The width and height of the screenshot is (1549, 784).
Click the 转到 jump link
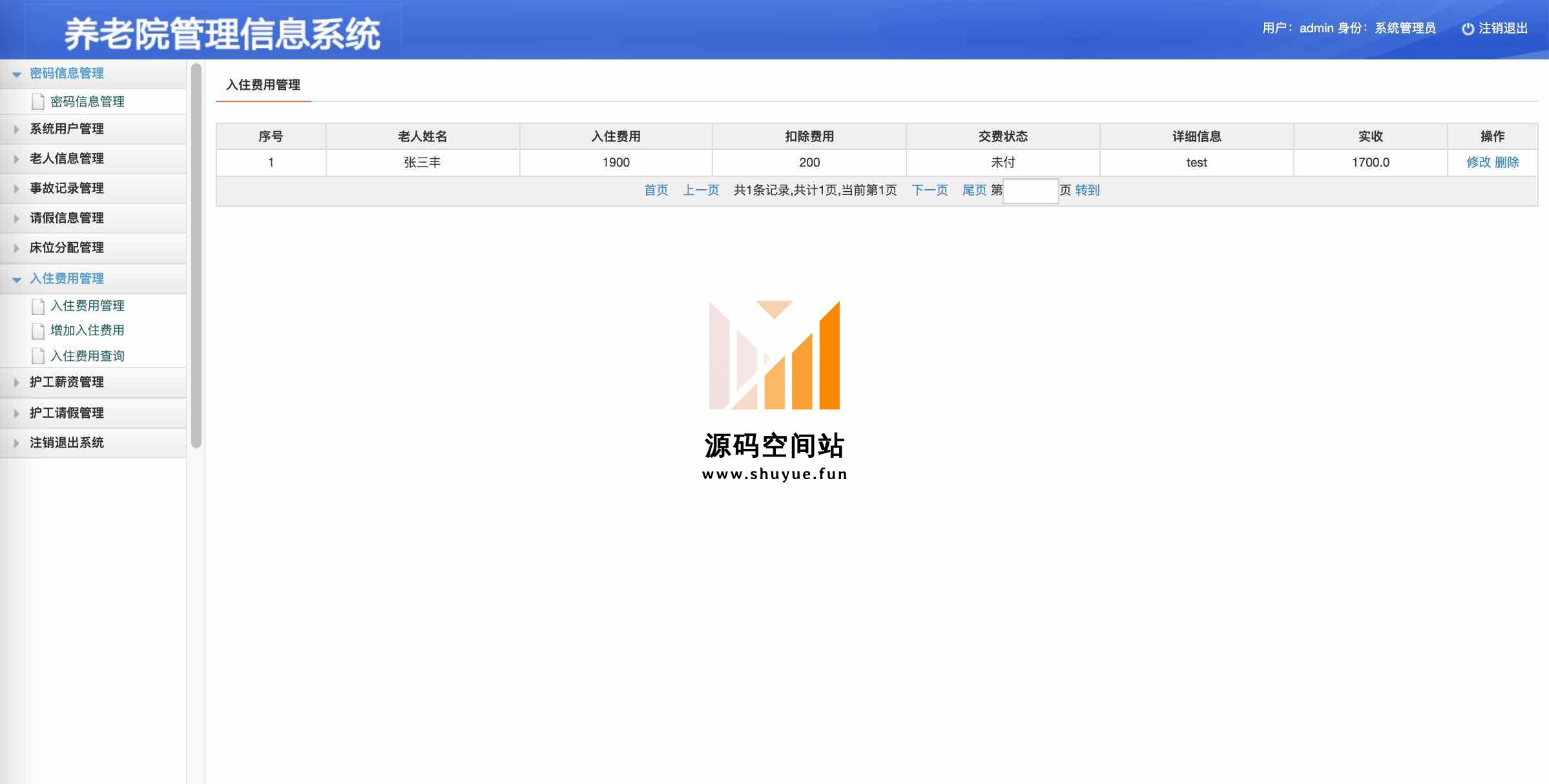click(1088, 190)
